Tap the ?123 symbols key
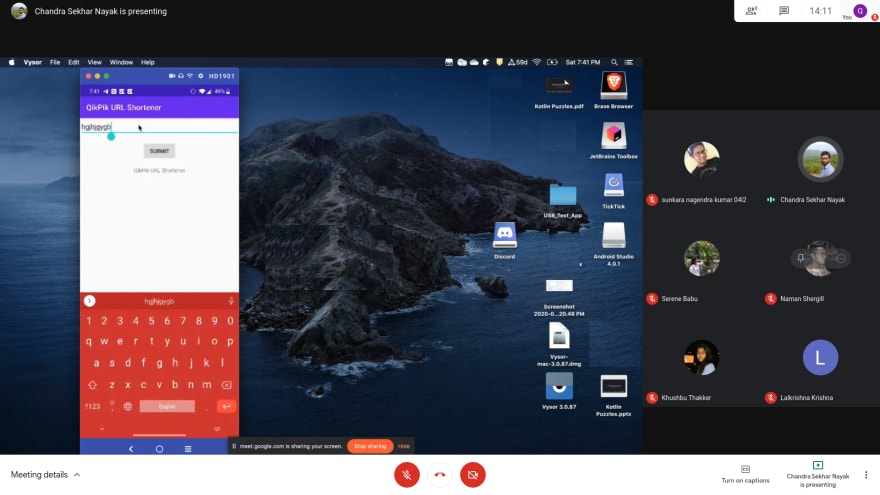 pos(92,406)
